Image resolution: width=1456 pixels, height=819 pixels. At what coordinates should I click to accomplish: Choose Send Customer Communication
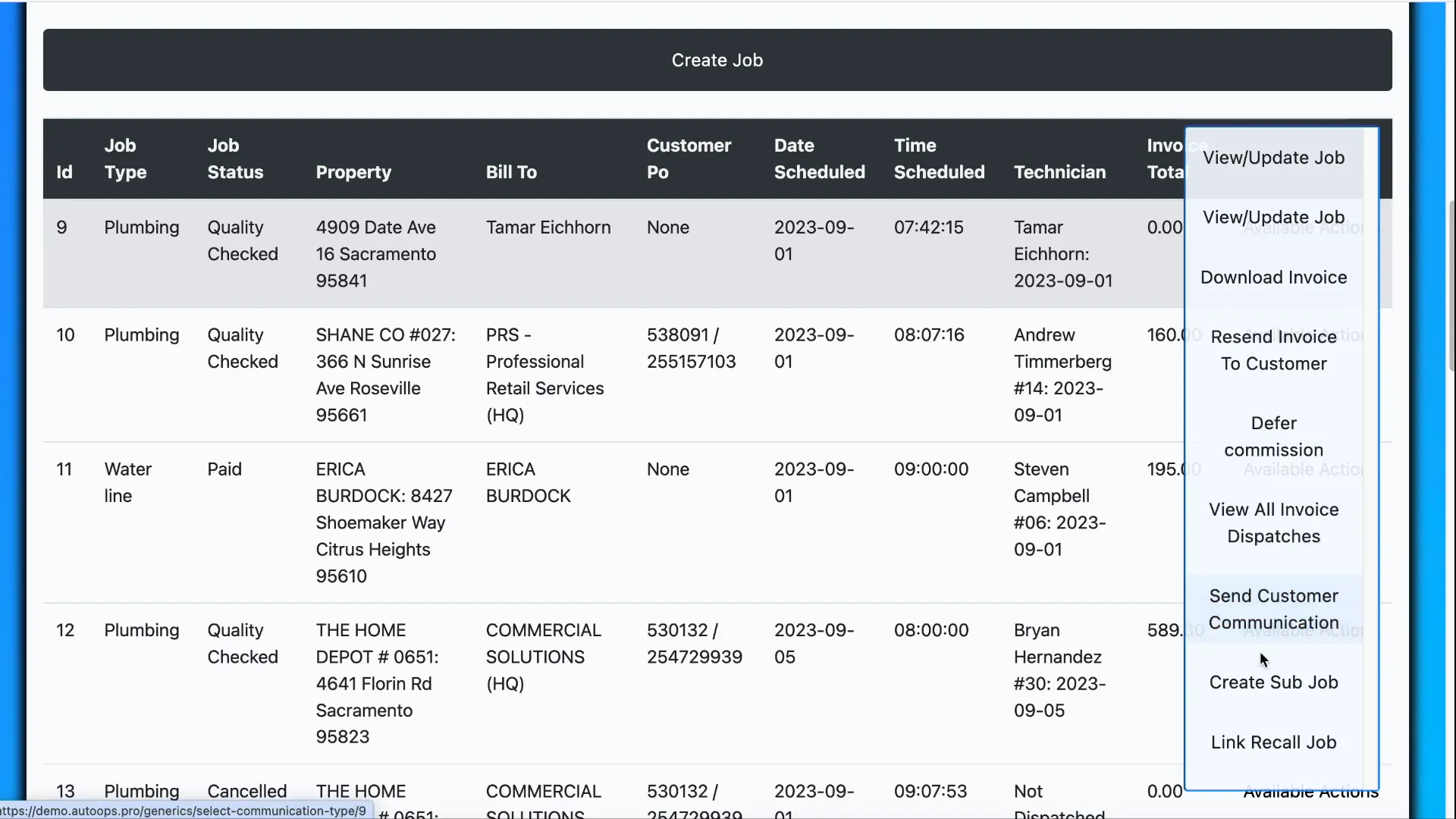1273,609
